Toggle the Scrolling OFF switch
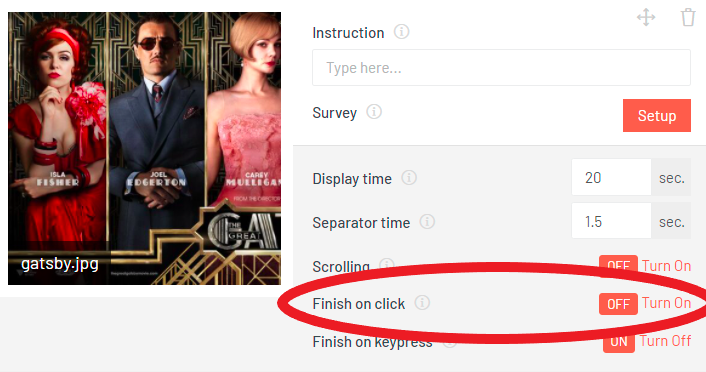706x372 pixels. [618, 265]
